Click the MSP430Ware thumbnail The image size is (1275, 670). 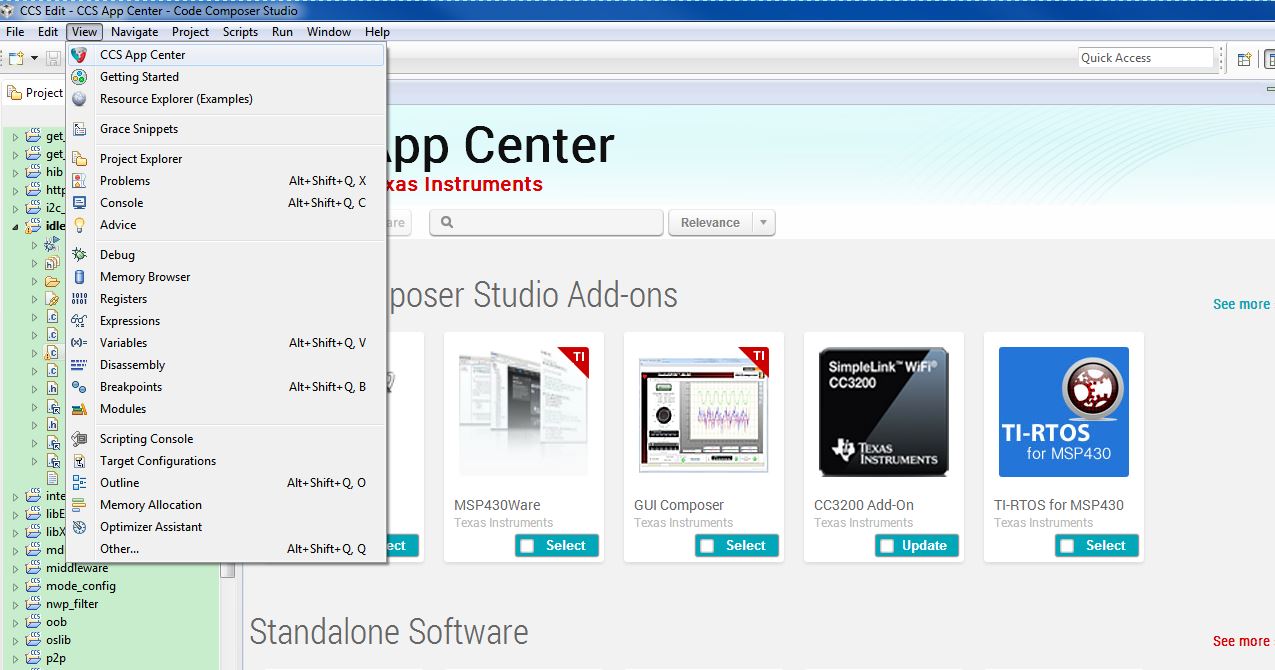[524, 412]
